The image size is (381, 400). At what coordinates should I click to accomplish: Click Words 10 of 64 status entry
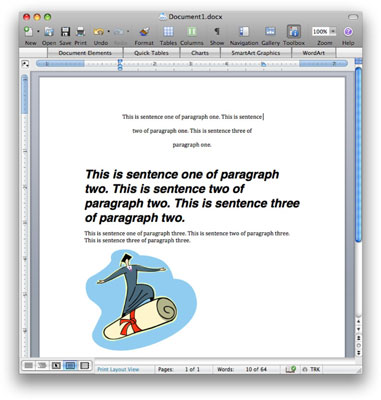[242, 369]
